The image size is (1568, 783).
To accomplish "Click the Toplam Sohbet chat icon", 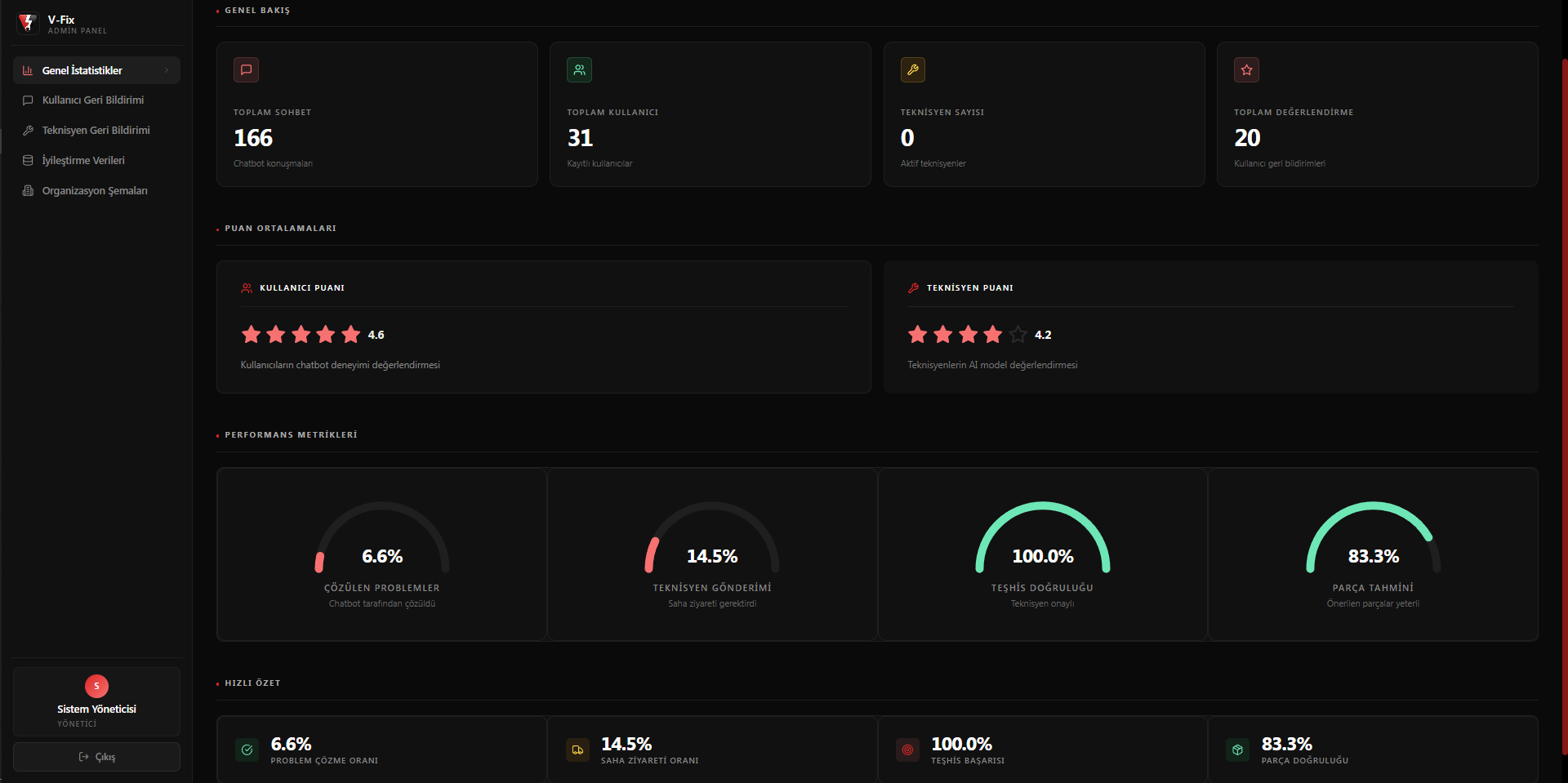I will point(246,69).
